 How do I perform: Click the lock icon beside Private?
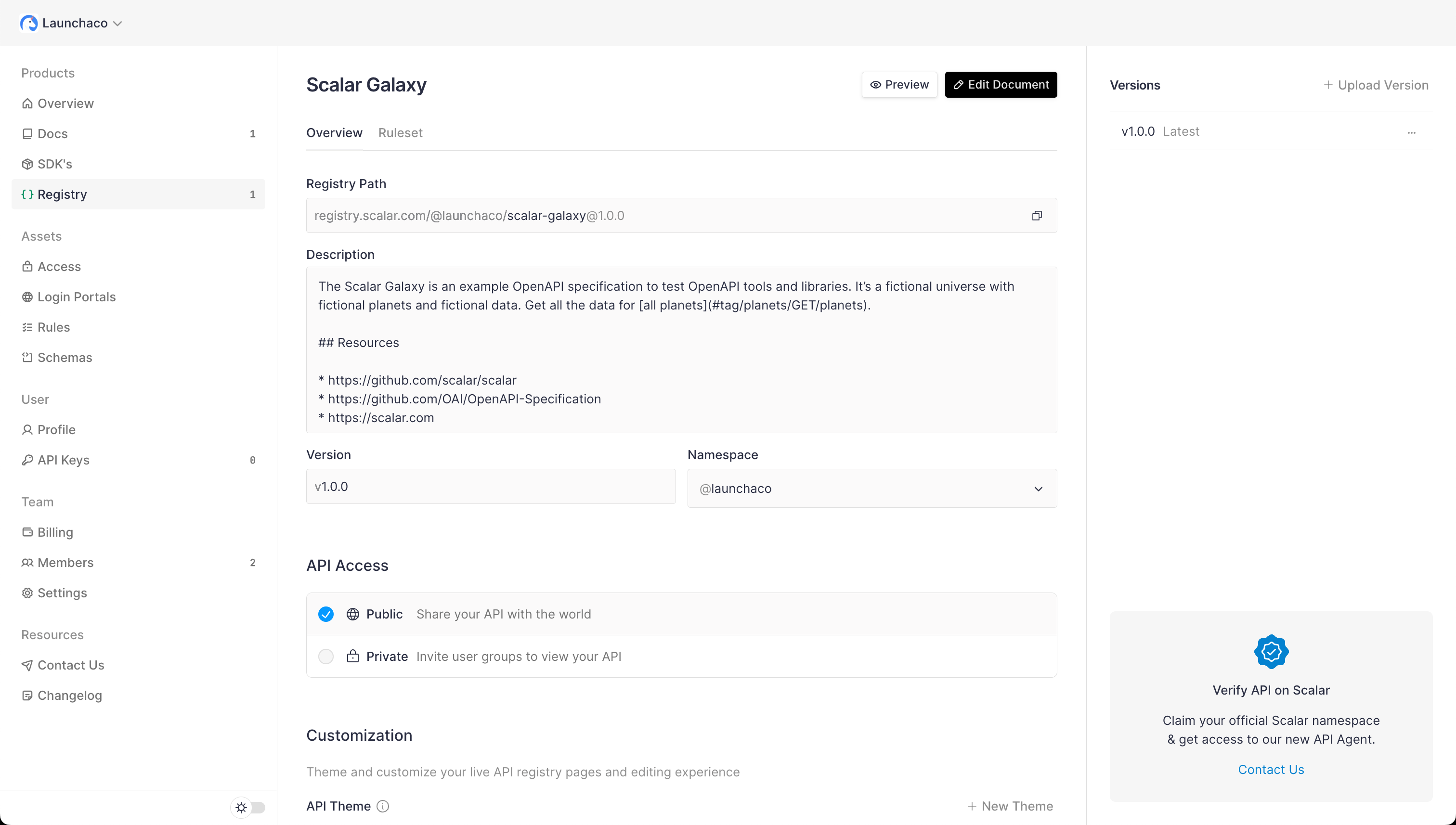352,656
